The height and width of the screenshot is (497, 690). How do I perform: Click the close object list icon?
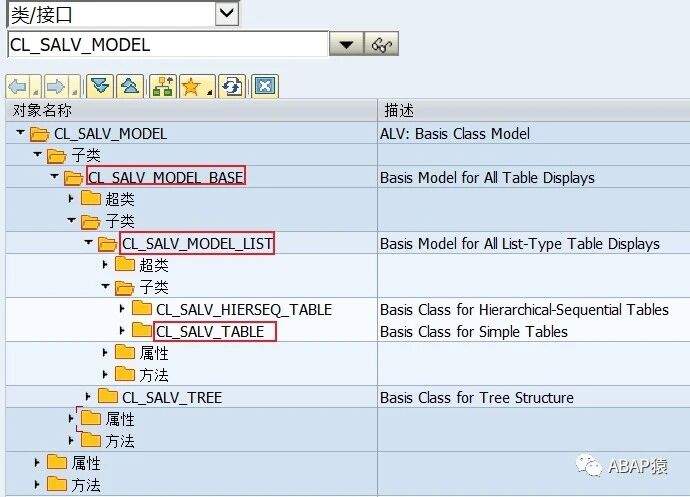click(265, 86)
